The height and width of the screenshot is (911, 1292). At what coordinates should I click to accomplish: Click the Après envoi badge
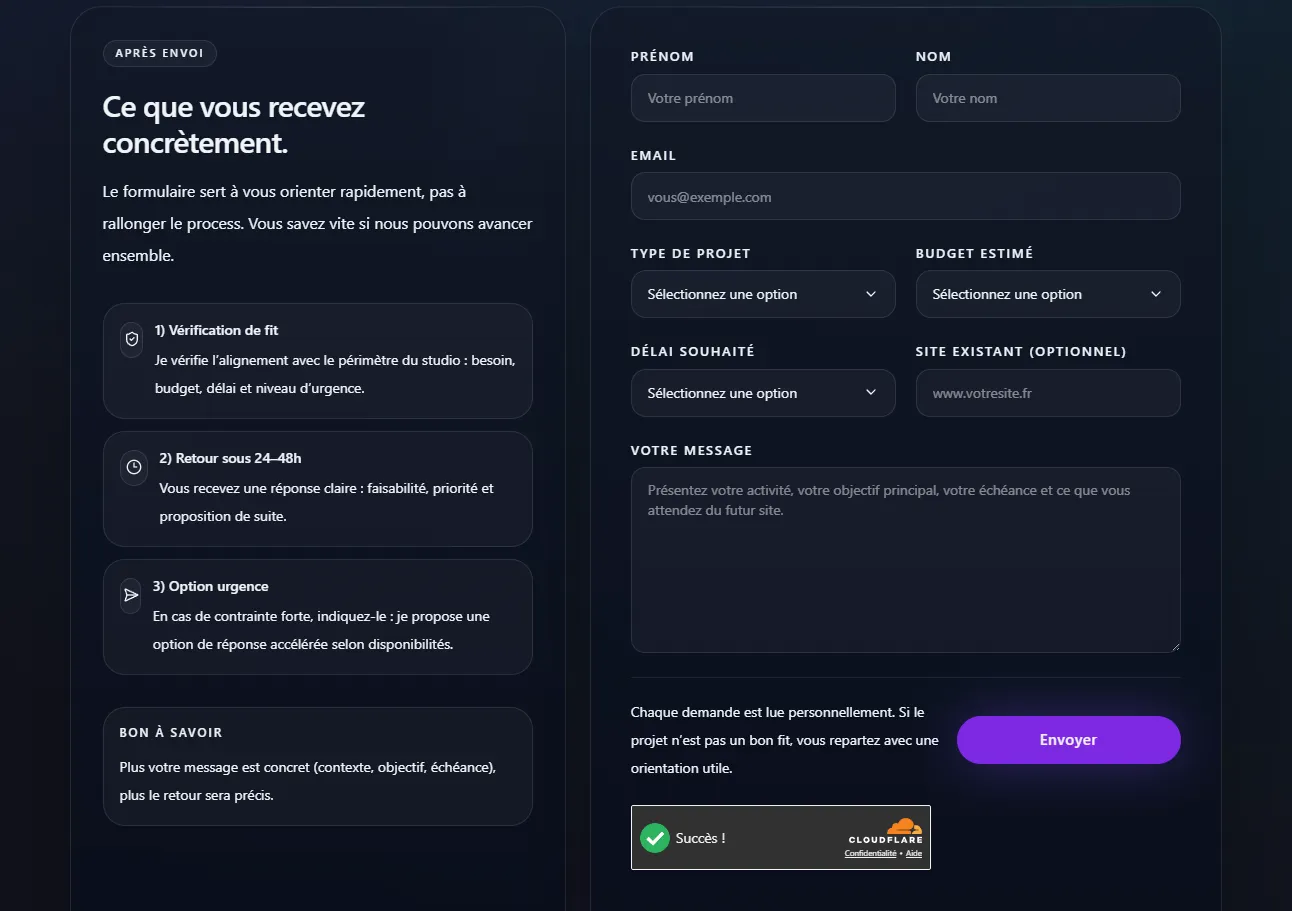tap(160, 53)
